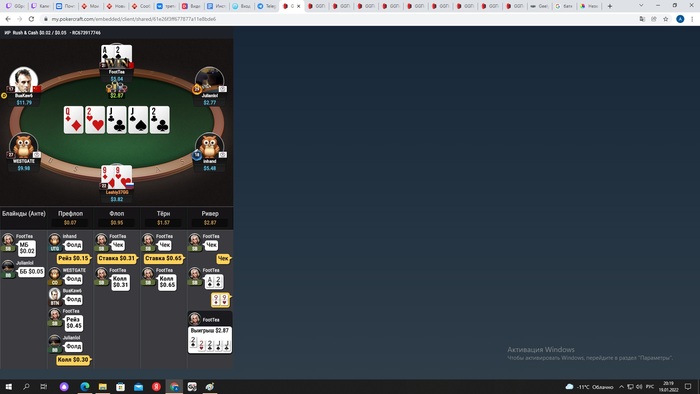Click inhand avatar in the preflop history
This screenshot has width=700, height=394.
[55, 240]
